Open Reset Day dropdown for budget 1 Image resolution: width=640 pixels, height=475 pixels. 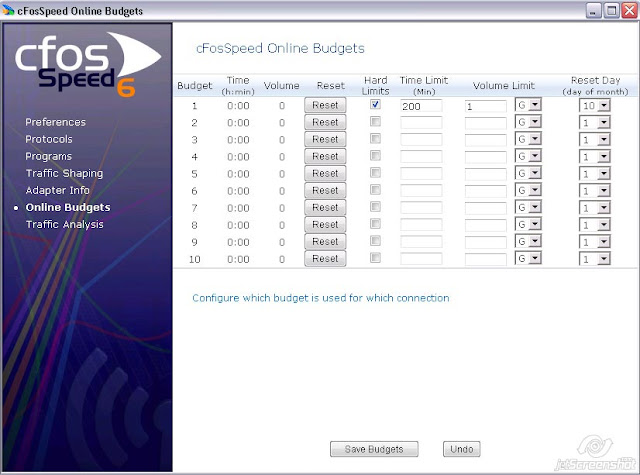tap(595, 106)
